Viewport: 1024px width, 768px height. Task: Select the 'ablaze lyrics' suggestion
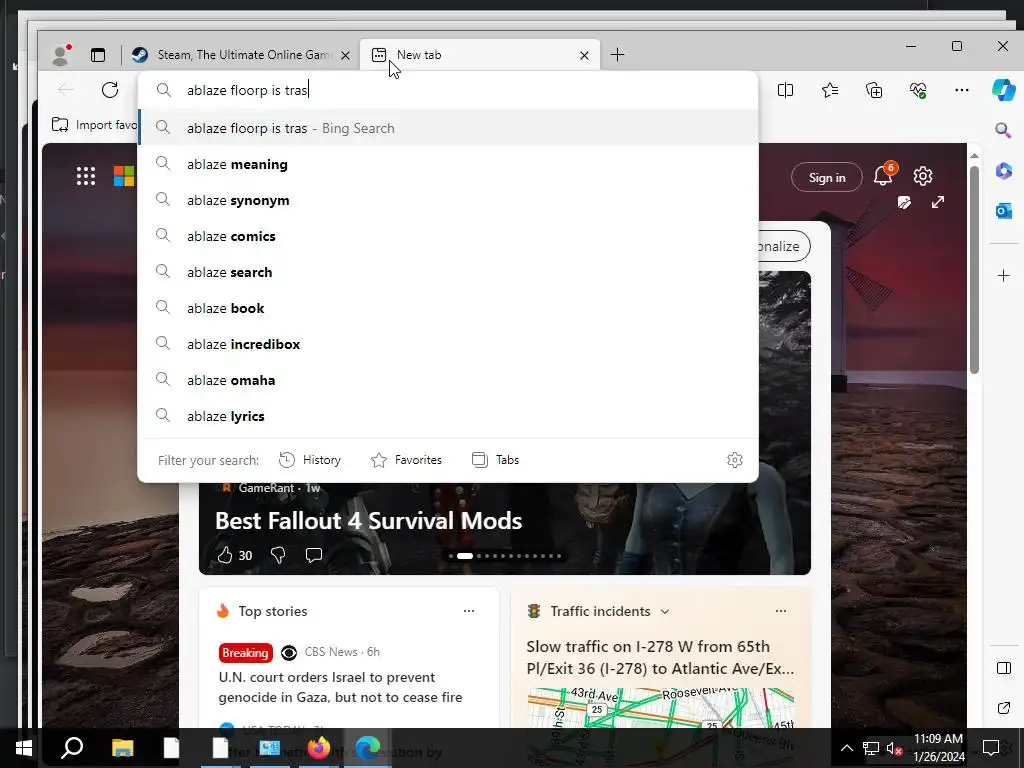[448, 415]
